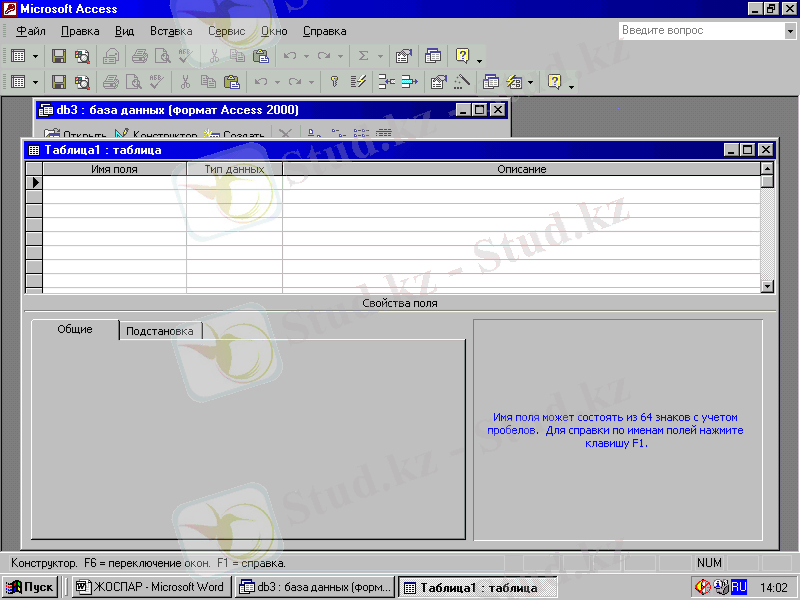Select the Общие tab
The image size is (800, 600).
point(75,330)
